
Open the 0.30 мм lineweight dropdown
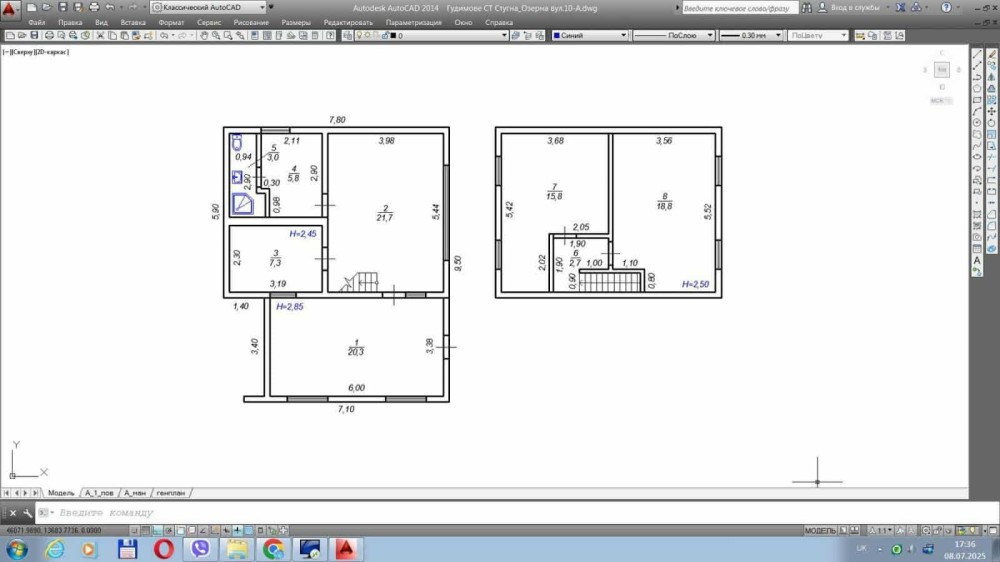point(748,35)
